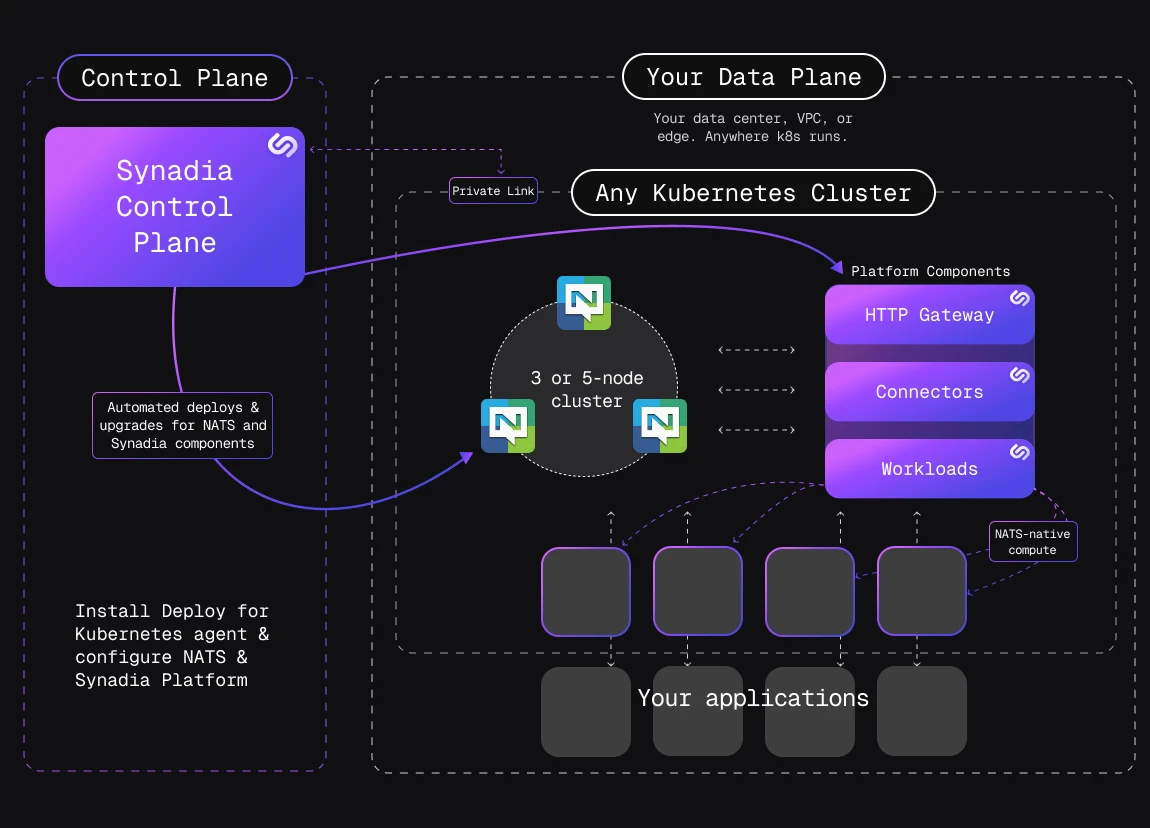Click the Automated deploys & upgrades label
Viewport: 1150px width, 828px height.
183,425
